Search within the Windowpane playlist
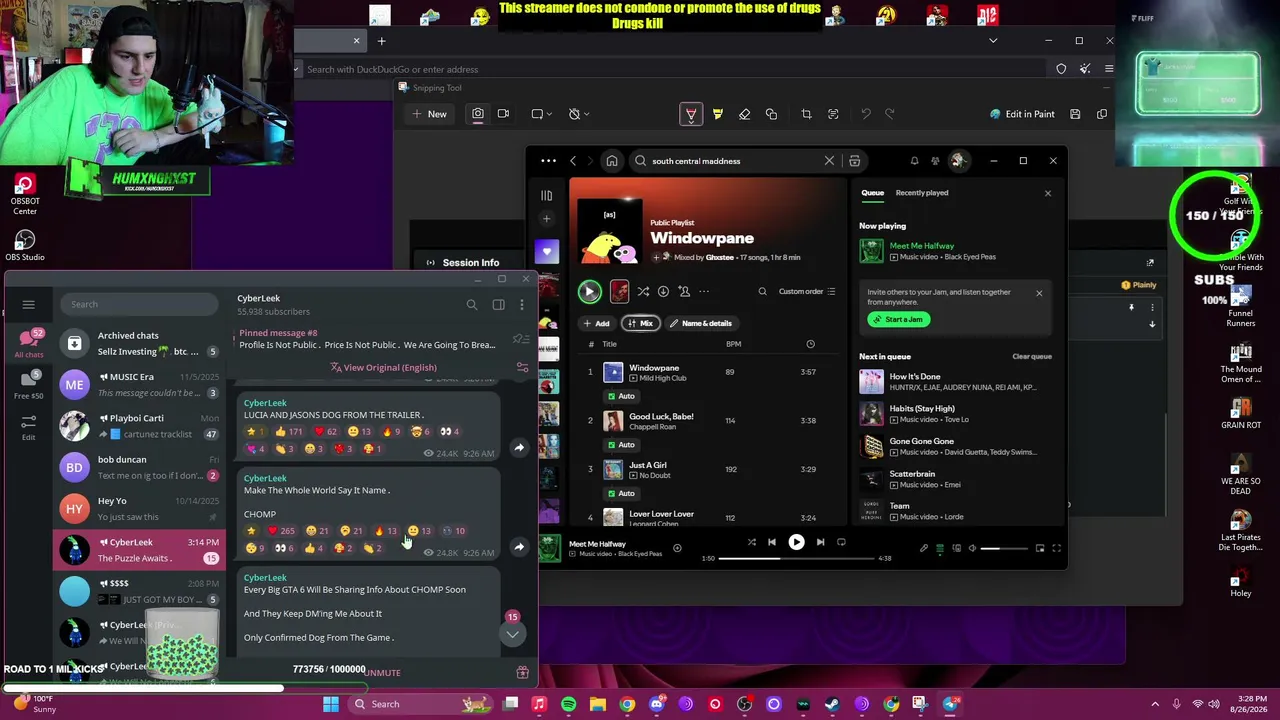The width and height of the screenshot is (1280, 720). 762,292
